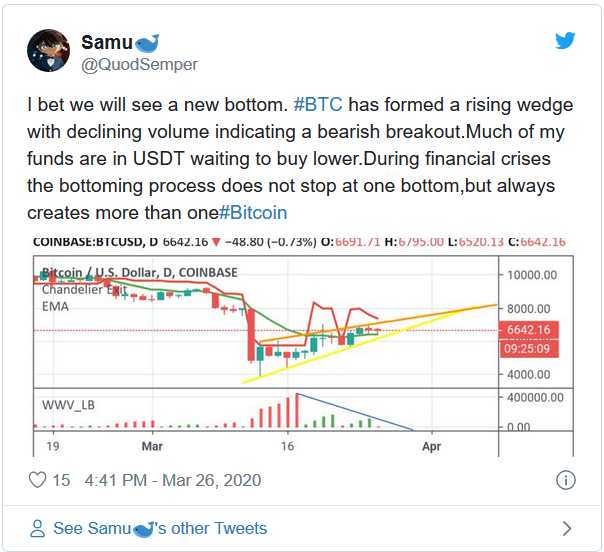Like the tweet with heart icon
This screenshot has width=604, height=552.
(x=38, y=480)
